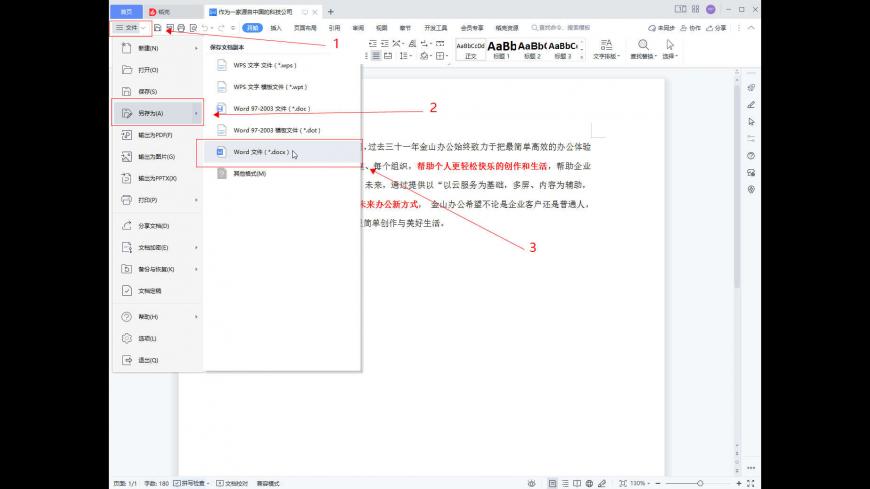
Task: Expand the 打印(P) submenu arrow
Action: 196,200
